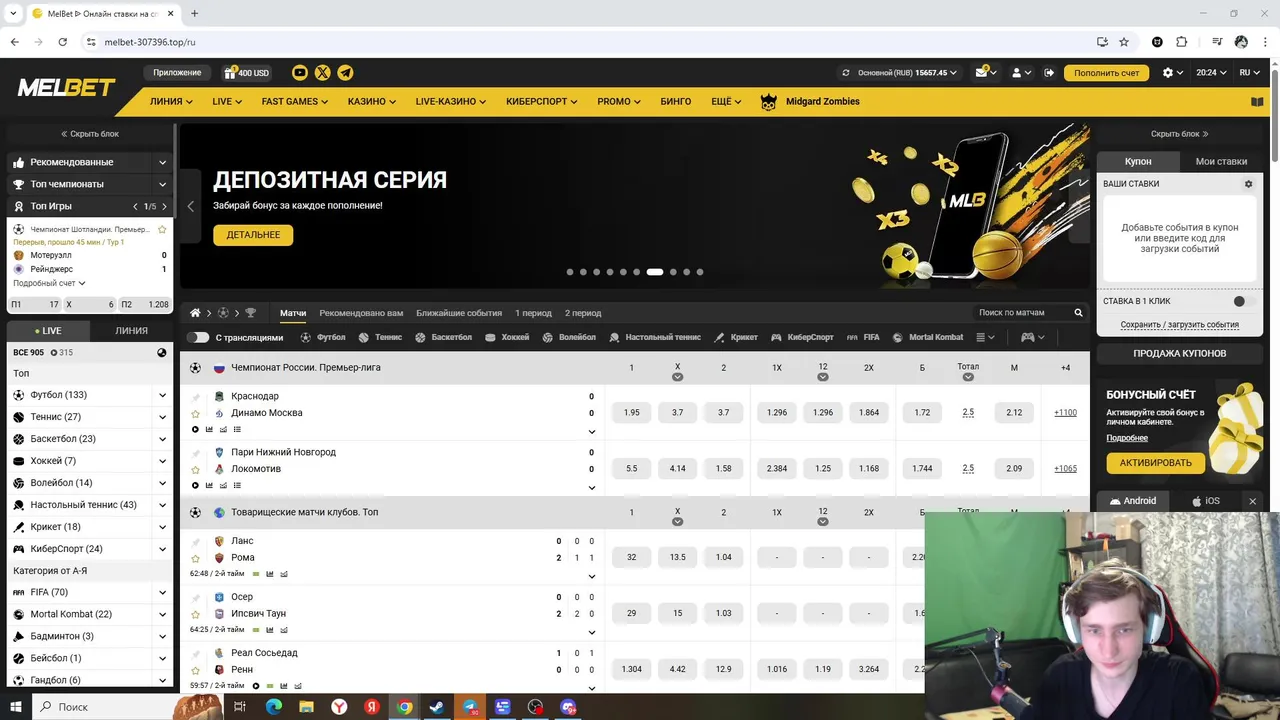The height and width of the screenshot is (720, 1280).
Task: Open the КИБЕРСПОРТ menu
Action: click(542, 101)
